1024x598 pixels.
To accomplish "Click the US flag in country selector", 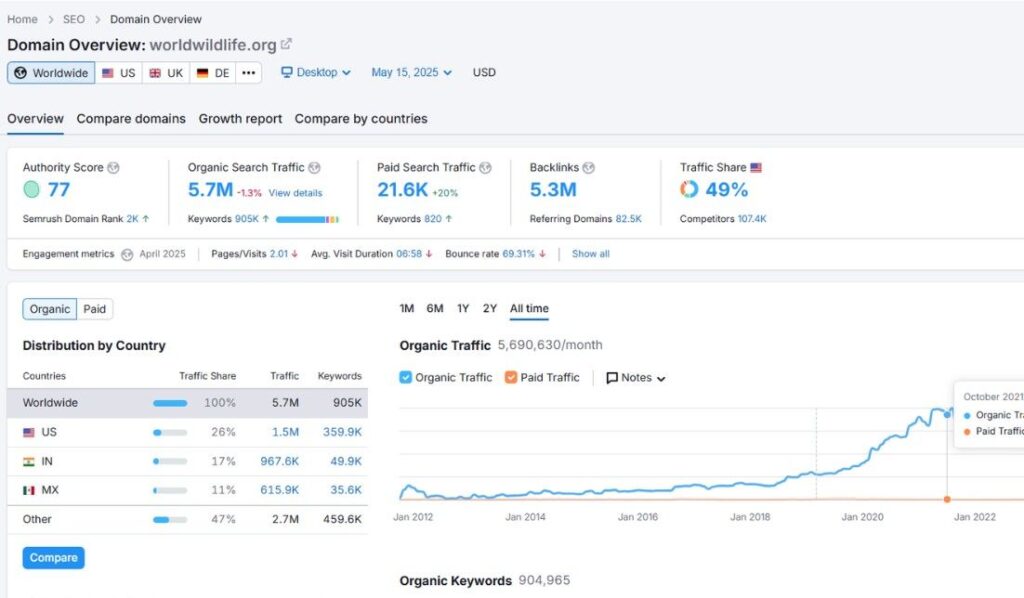I will (108, 73).
